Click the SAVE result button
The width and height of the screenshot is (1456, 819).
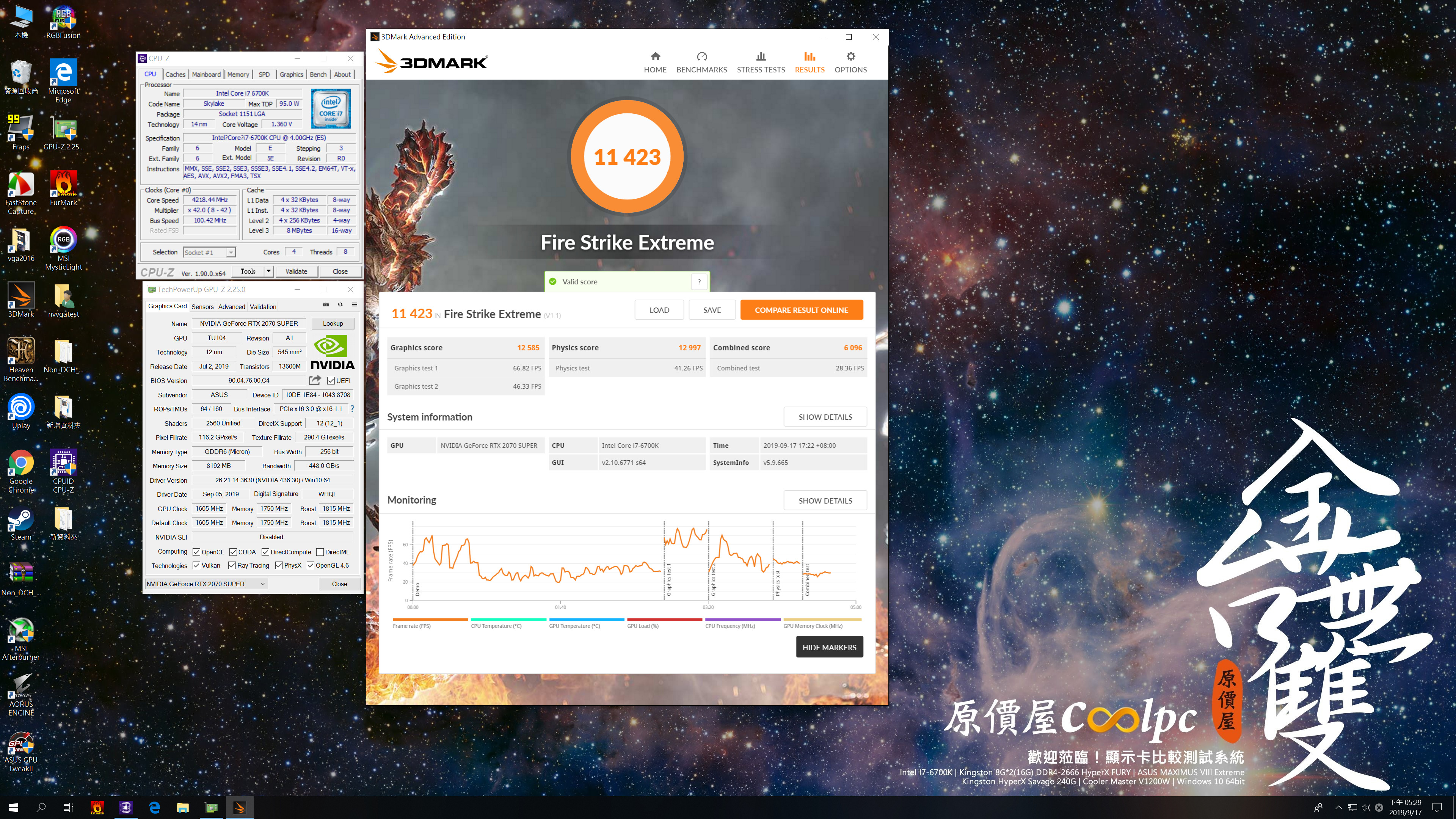(712, 310)
